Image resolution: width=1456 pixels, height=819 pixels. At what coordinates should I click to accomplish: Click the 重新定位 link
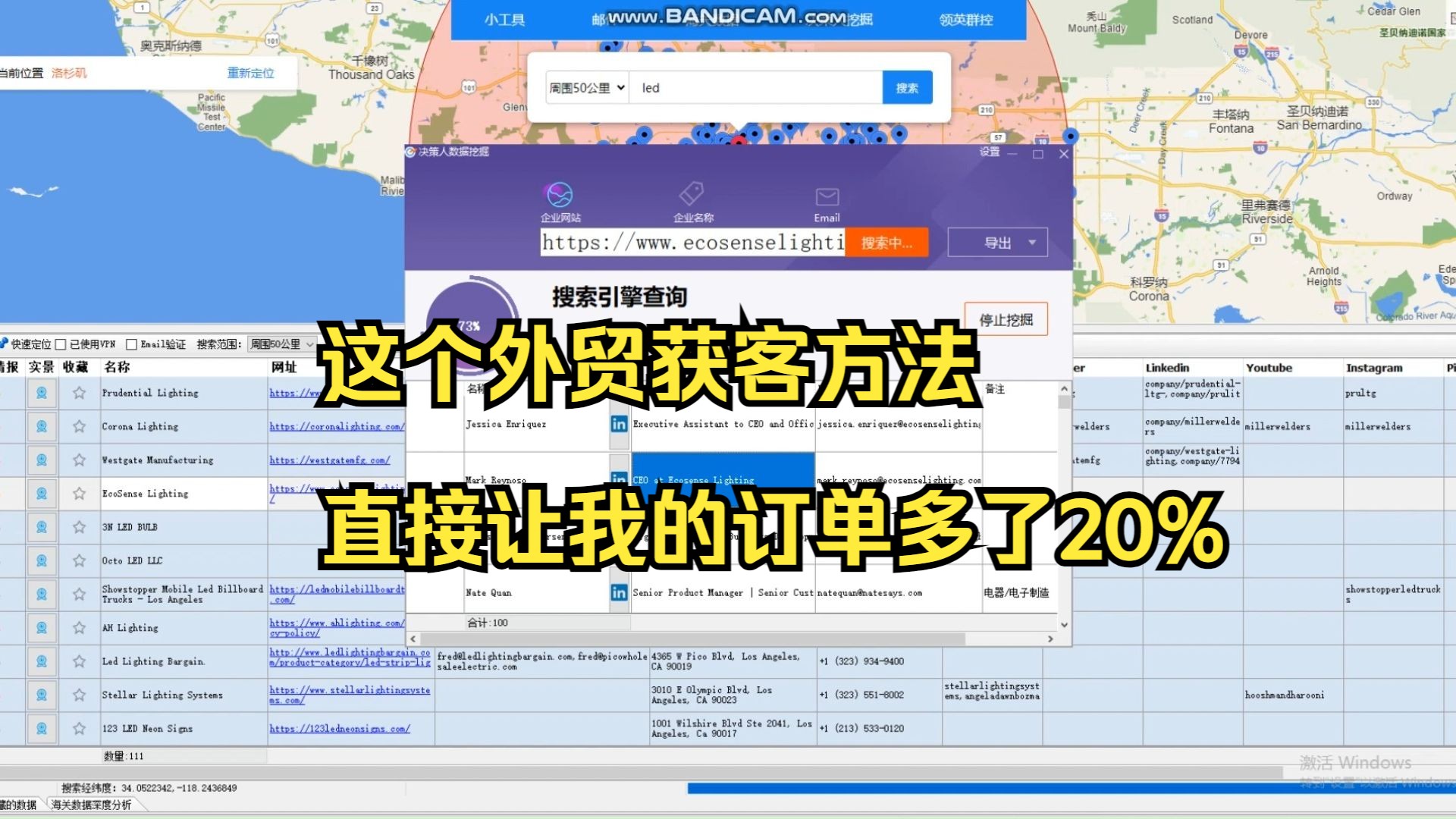coord(250,74)
